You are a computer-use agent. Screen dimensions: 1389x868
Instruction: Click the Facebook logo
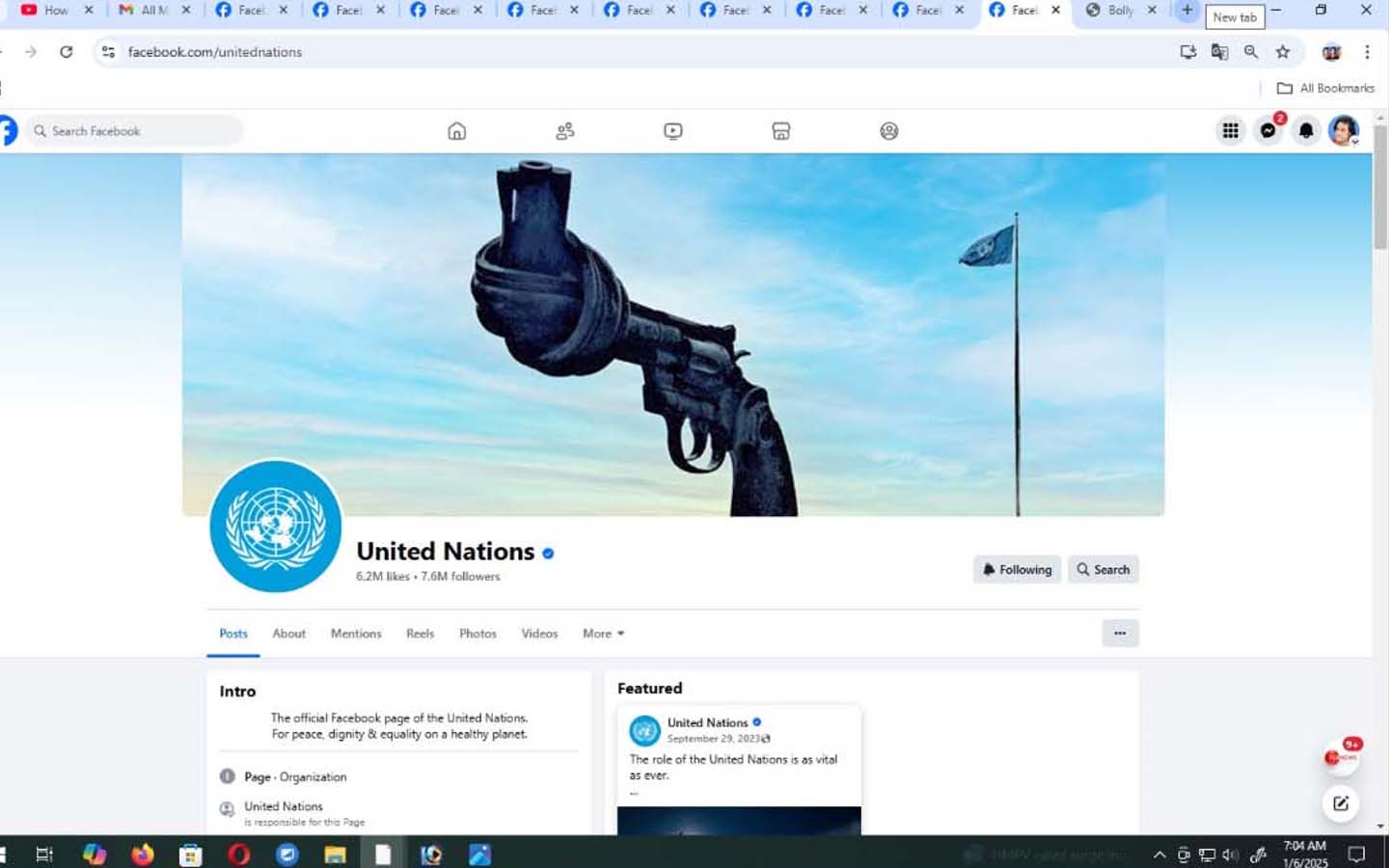8,130
